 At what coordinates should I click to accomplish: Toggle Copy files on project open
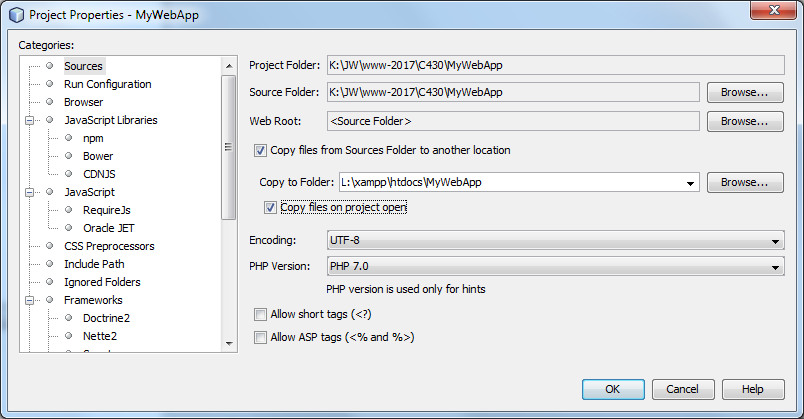coord(270,207)
